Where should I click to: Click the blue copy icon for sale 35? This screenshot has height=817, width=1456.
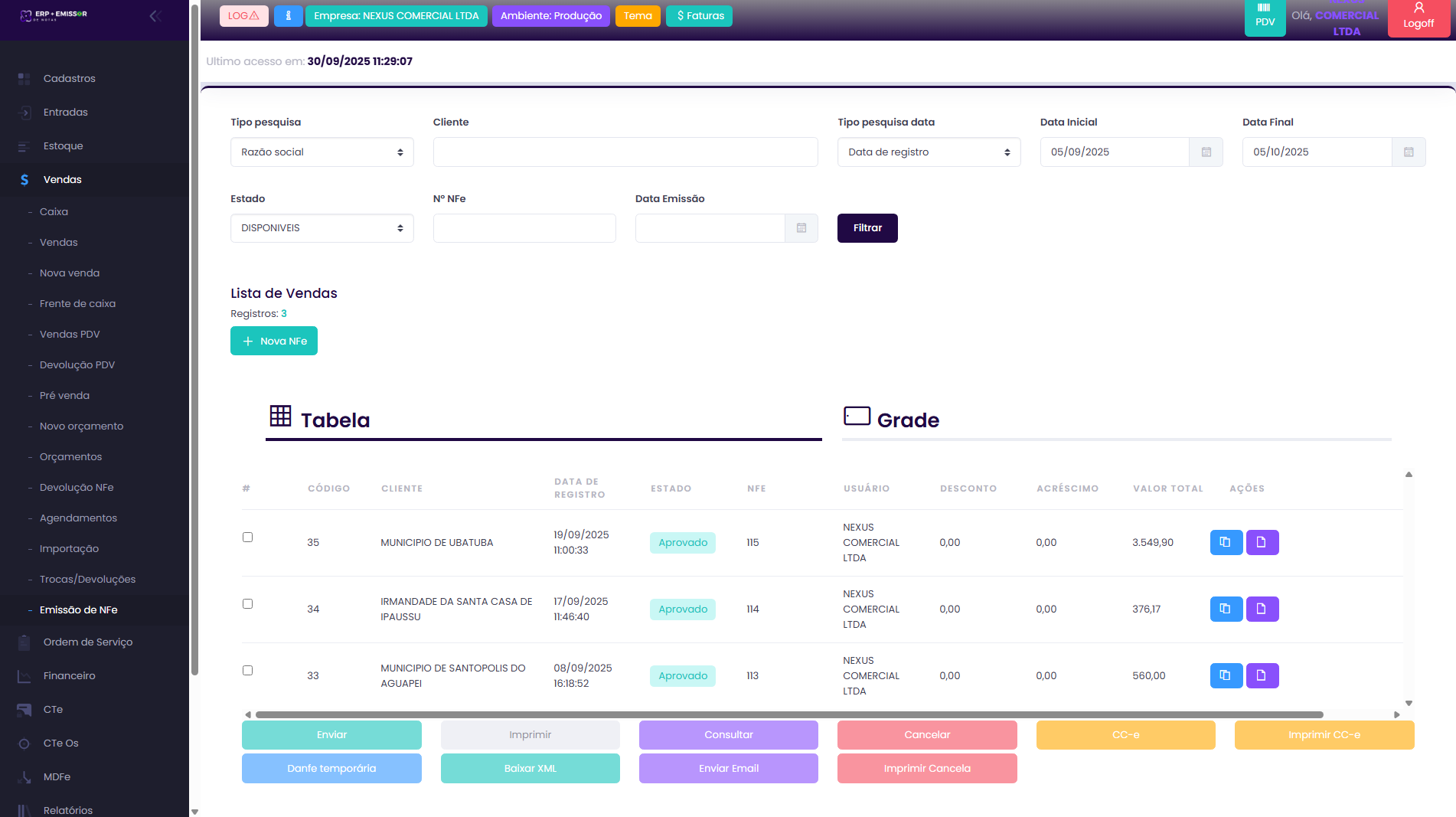(x=1226, y=542)
